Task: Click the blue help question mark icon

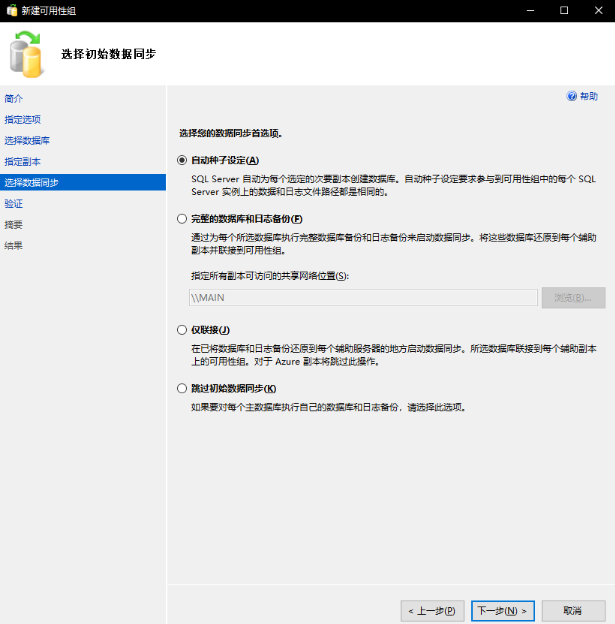Action: (572, 96)
